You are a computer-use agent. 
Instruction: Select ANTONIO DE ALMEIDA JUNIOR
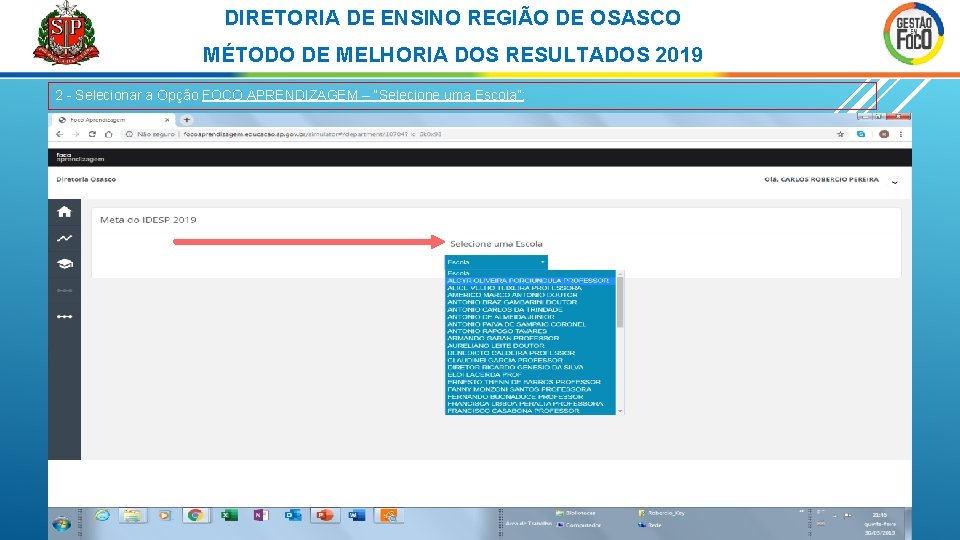click(530, 317)
